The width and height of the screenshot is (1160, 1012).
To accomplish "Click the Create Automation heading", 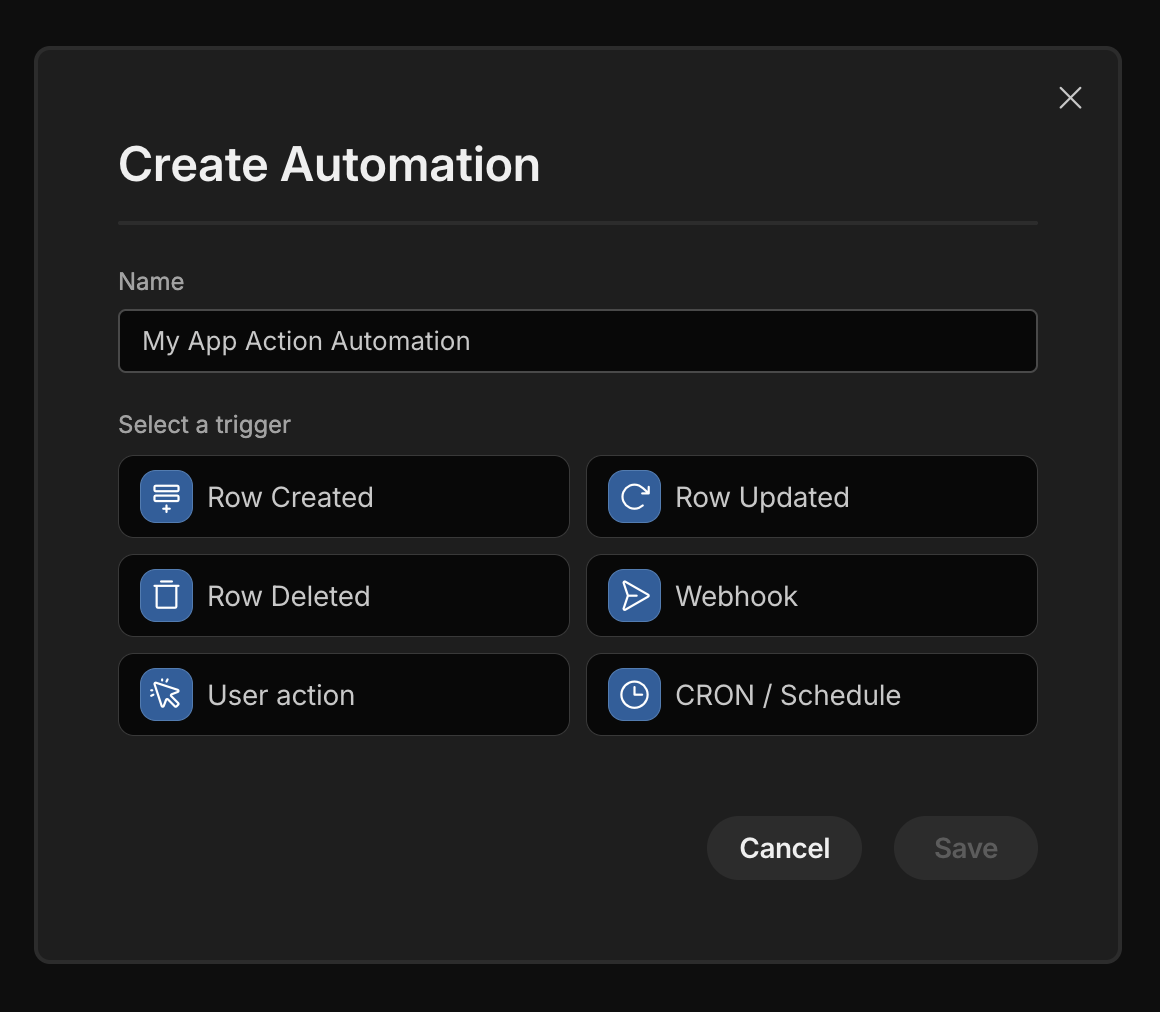I will point(329,164).
